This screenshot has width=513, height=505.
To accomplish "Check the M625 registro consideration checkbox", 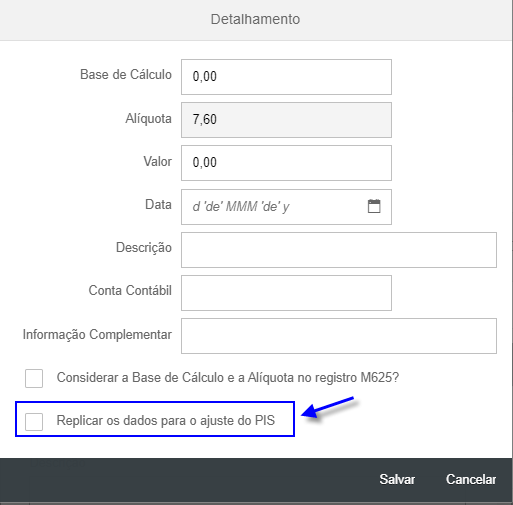I will click(34, 378).
